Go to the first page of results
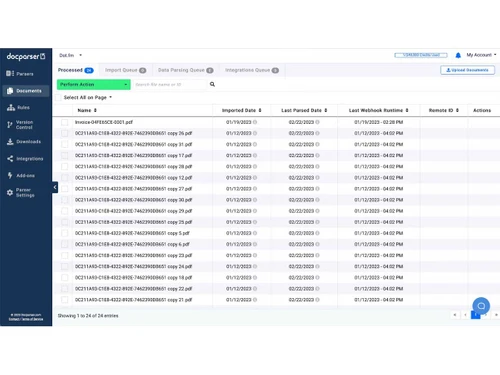 (455, 315)
